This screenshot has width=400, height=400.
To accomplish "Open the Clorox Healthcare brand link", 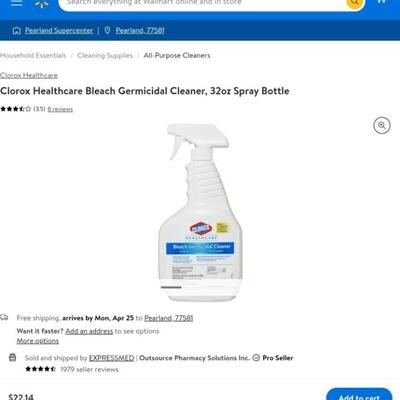I will pos(29,75).
